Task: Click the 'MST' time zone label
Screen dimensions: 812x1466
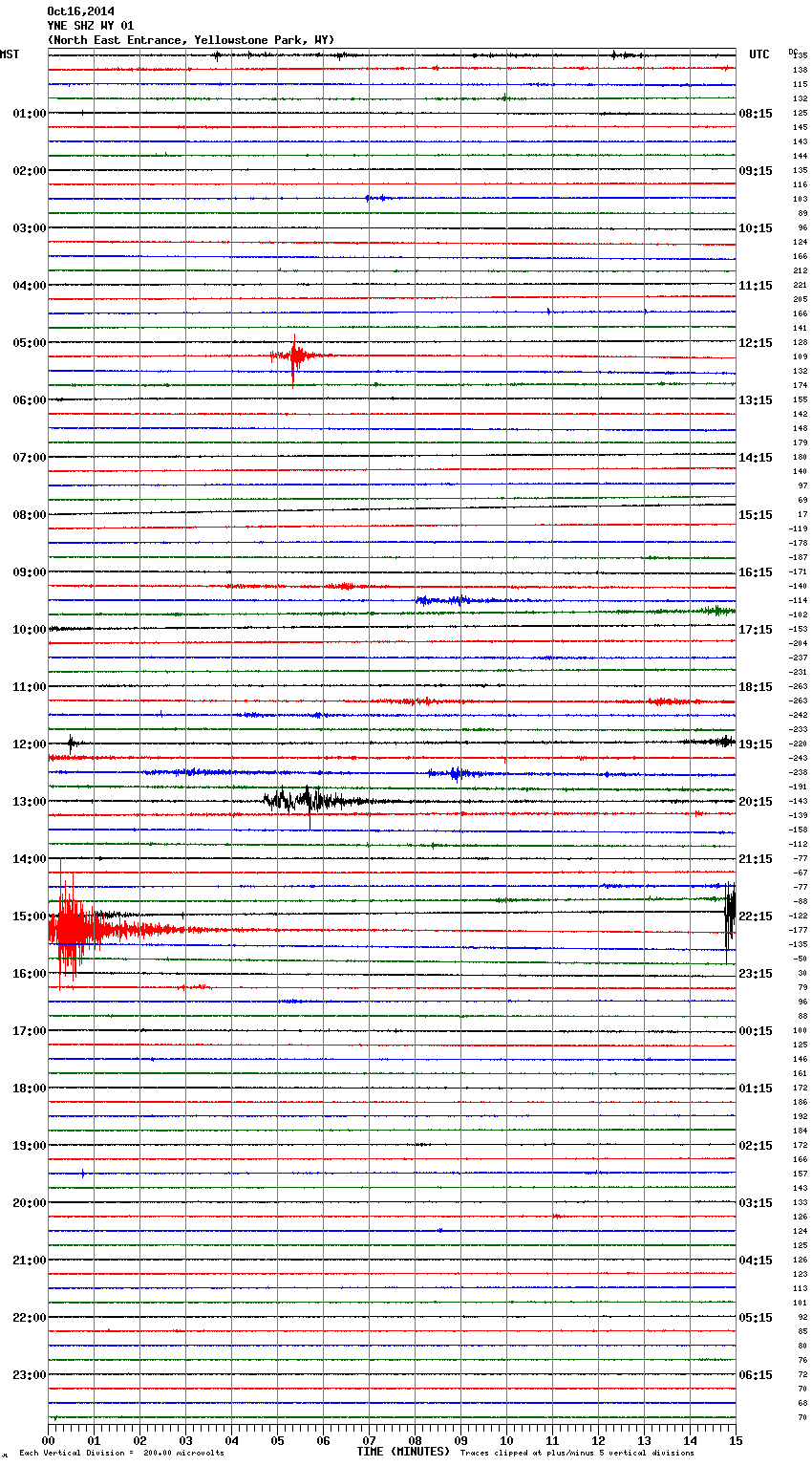Action: click(x=10, y=54)
